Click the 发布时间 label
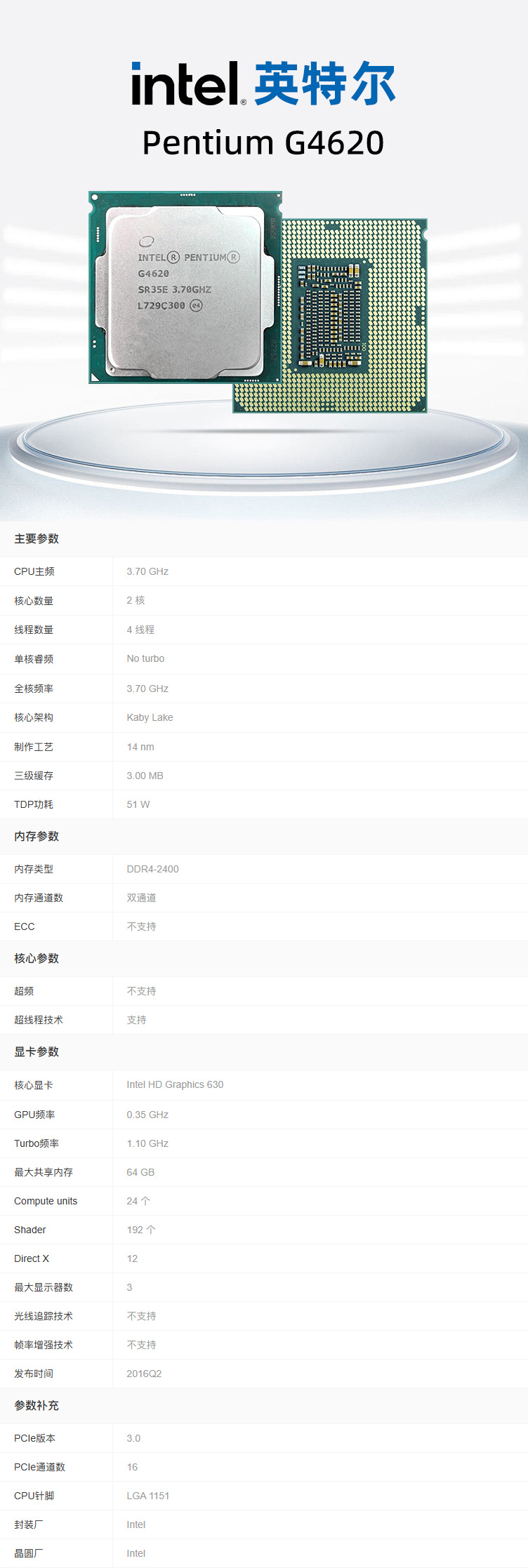This screenshot has height=1568, width=528. coord(34,1374)
